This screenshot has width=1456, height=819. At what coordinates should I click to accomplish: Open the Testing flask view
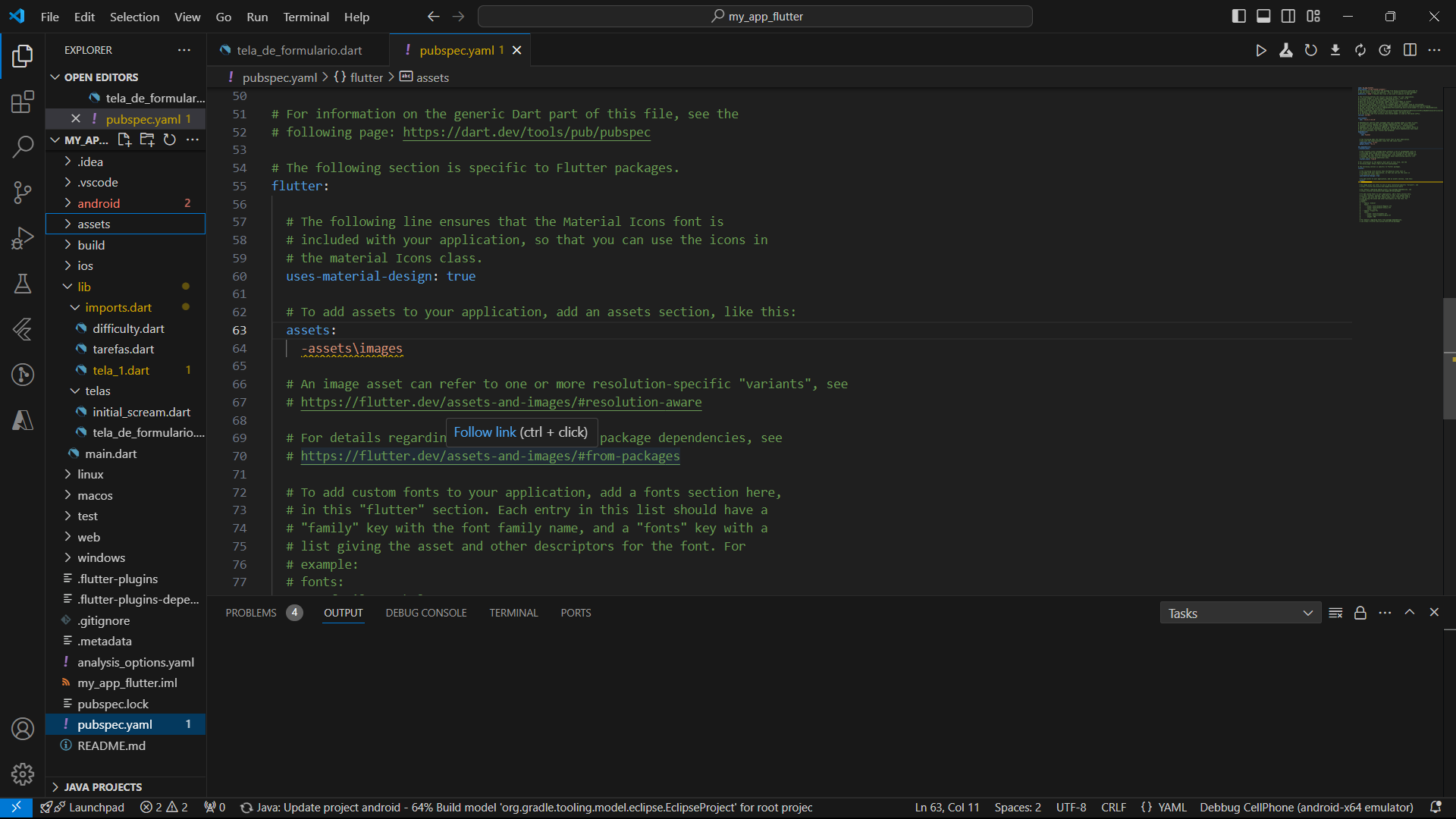click(x=23, y=284)
